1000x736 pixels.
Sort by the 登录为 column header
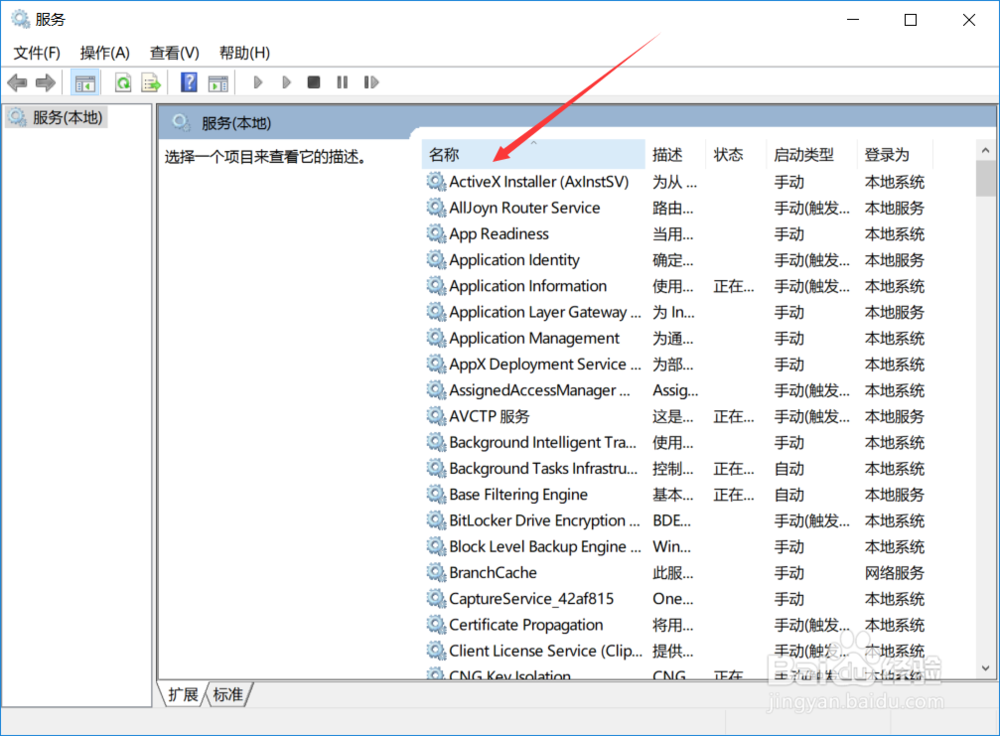(895, 154)
